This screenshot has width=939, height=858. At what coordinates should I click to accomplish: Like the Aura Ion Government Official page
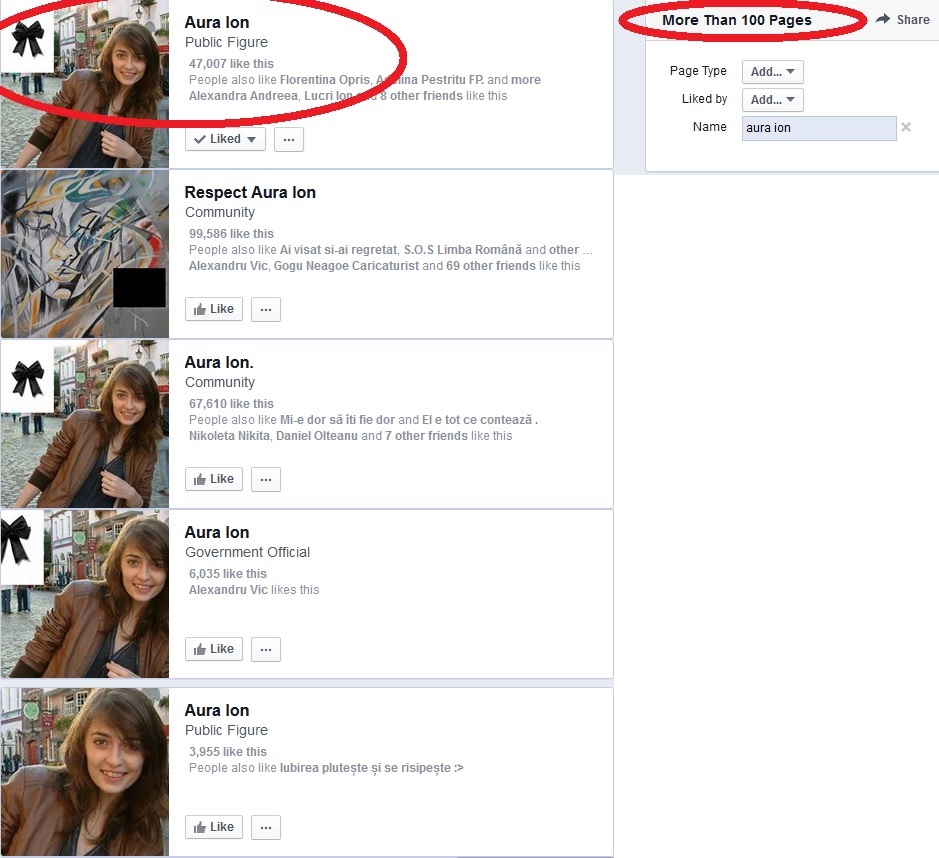(214, 650)
